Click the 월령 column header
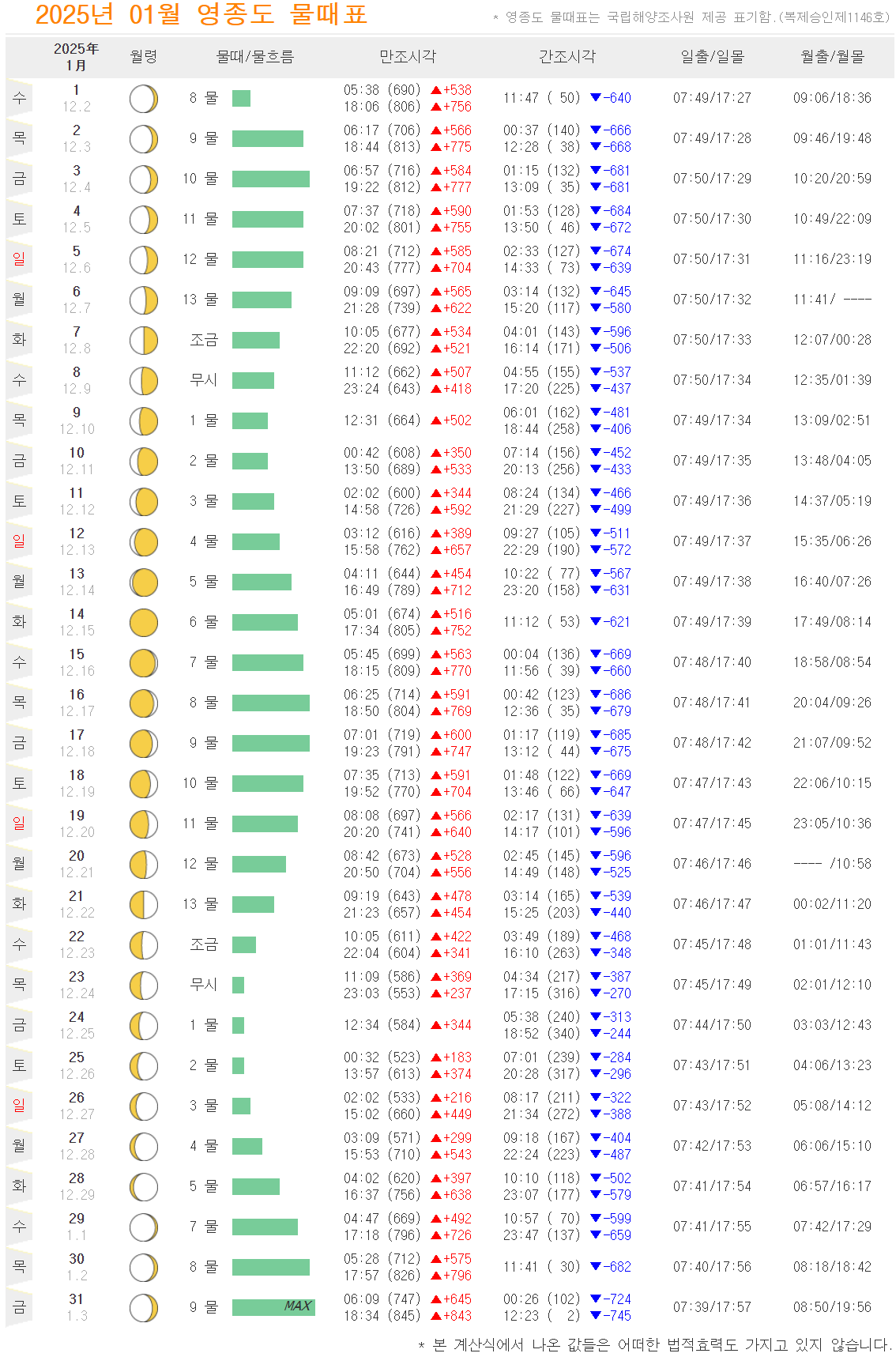Screen dimensions: 896x1357 [x=144, y=56]
